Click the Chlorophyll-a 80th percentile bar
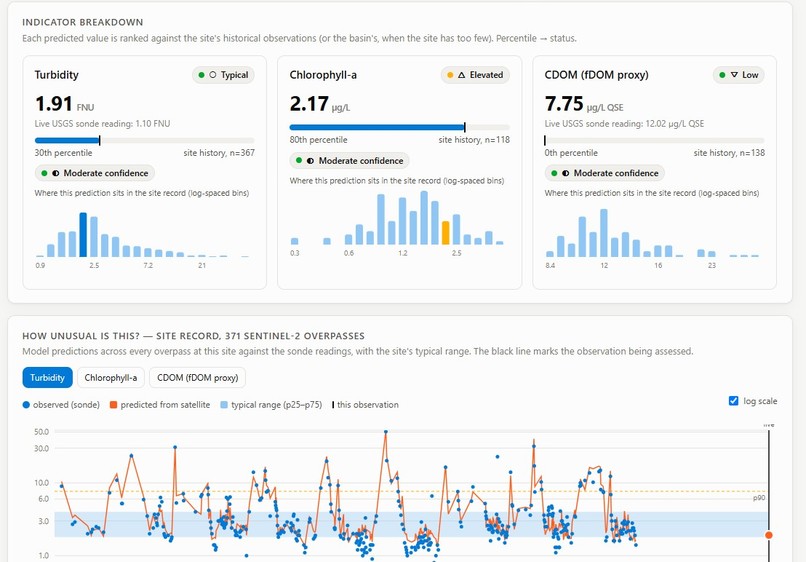 click(x=399, y=127)
